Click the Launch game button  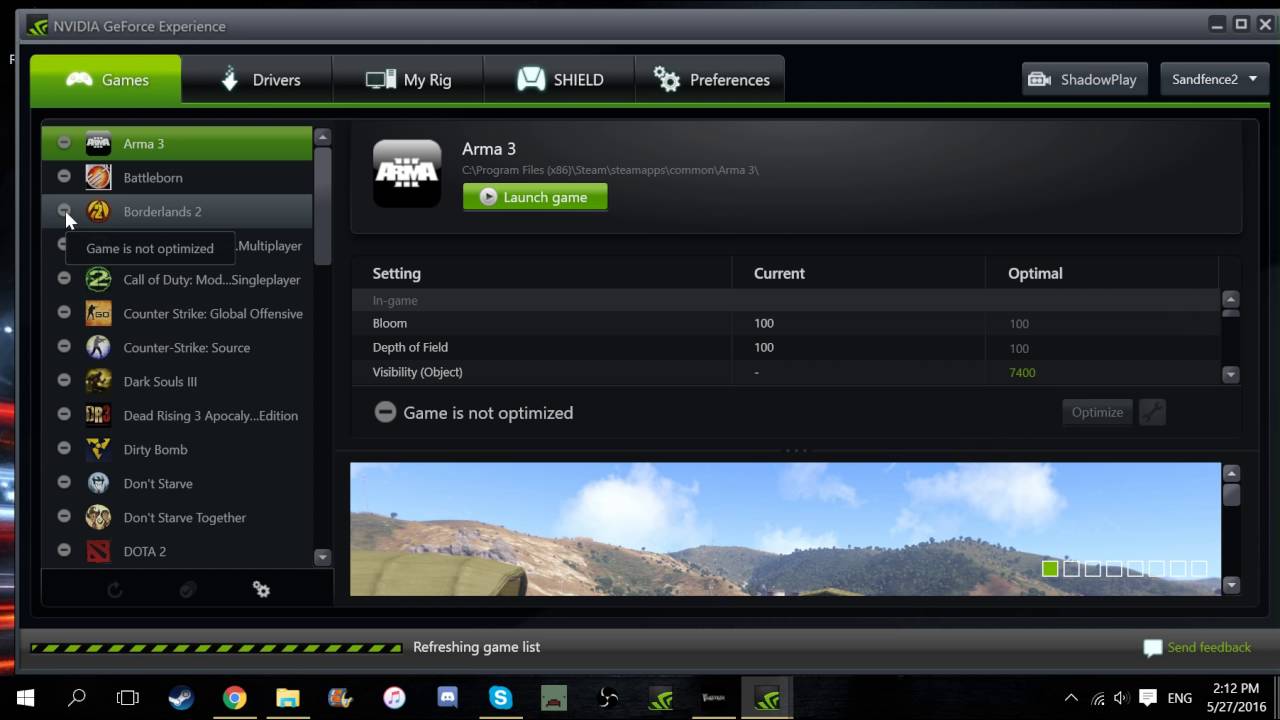(x=535, y=197)
